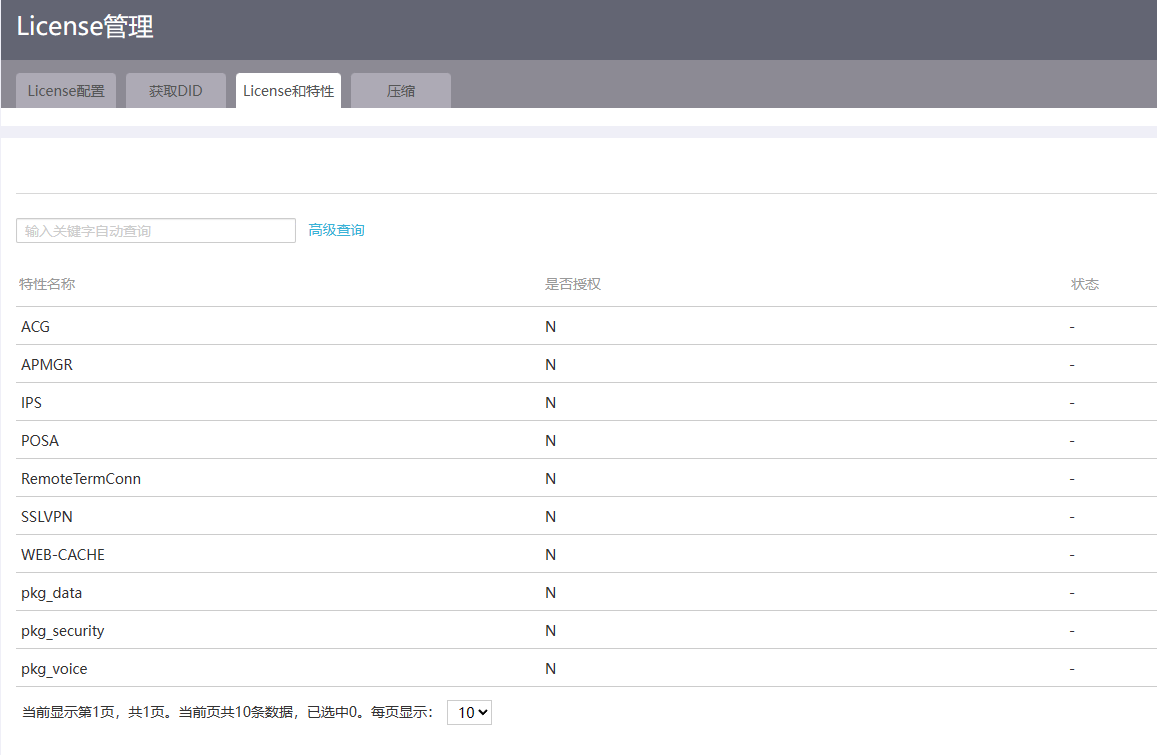Select the pkg_voice feature row
The image size is (1157, 755).
coord(55,669)
